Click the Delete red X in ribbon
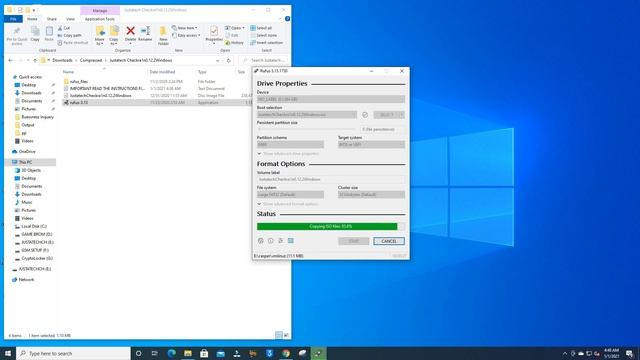 click(x=131, y=31)
